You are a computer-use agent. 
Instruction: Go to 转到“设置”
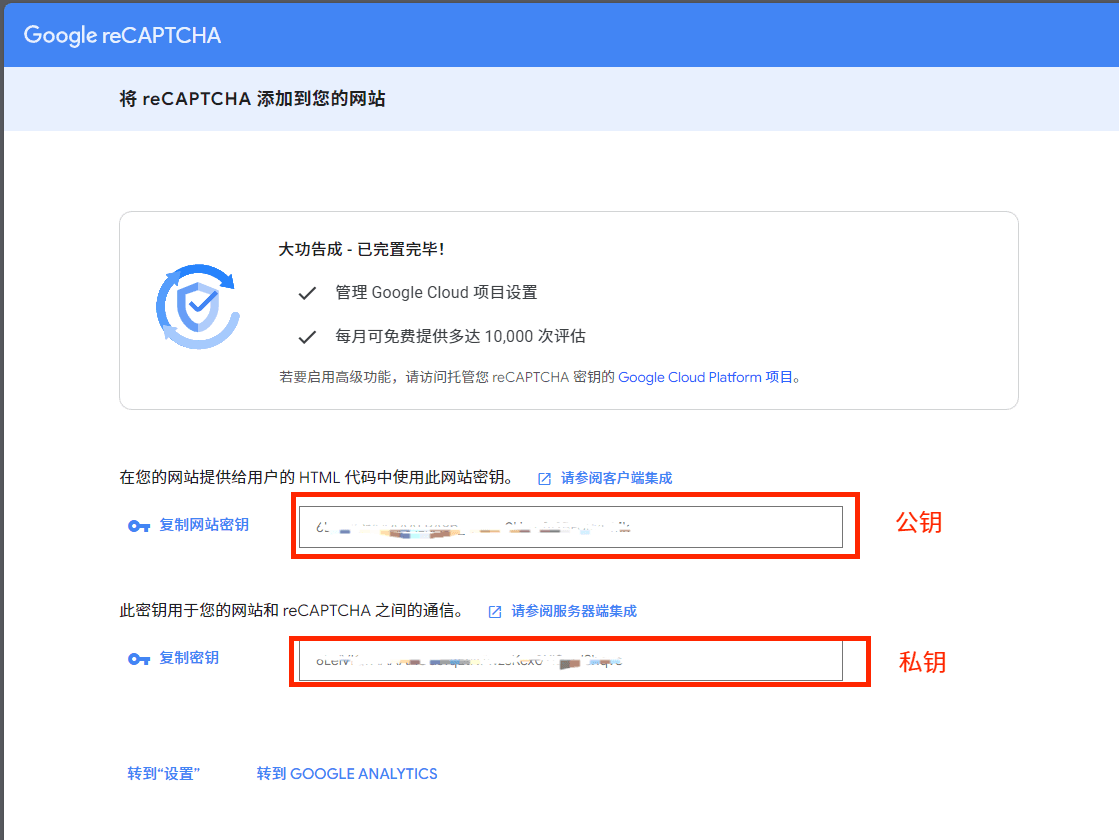[163, 774]
